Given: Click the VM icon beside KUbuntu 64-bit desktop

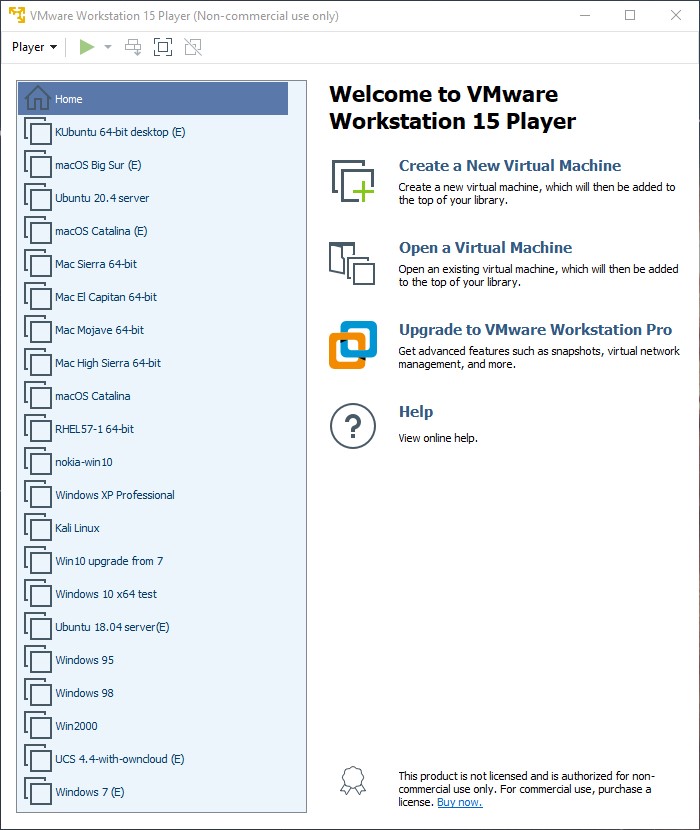Looking at the screenshot, I should pos(38,132).
